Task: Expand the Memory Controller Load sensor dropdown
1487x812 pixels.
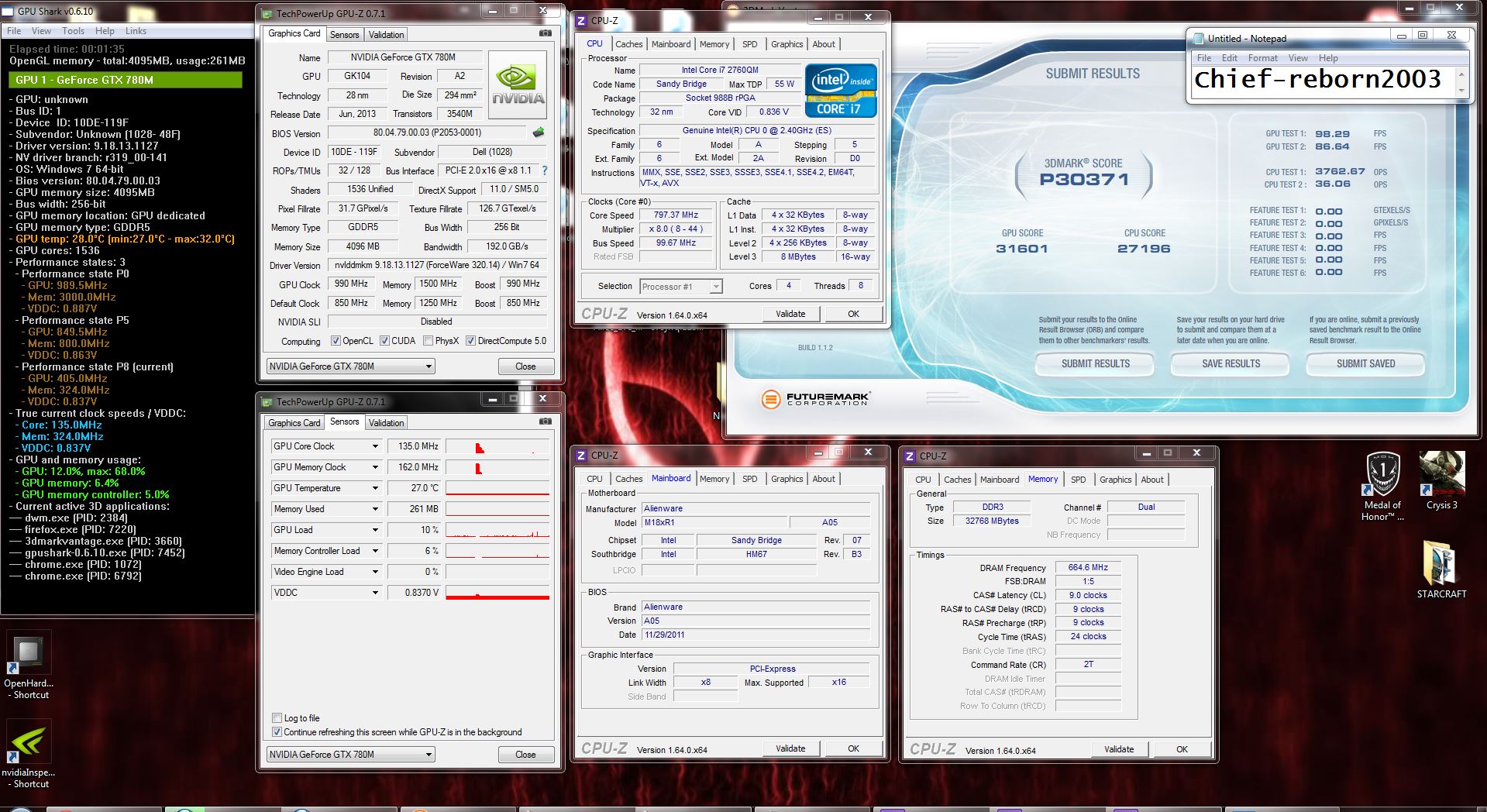Action: [x=375, y=551]
